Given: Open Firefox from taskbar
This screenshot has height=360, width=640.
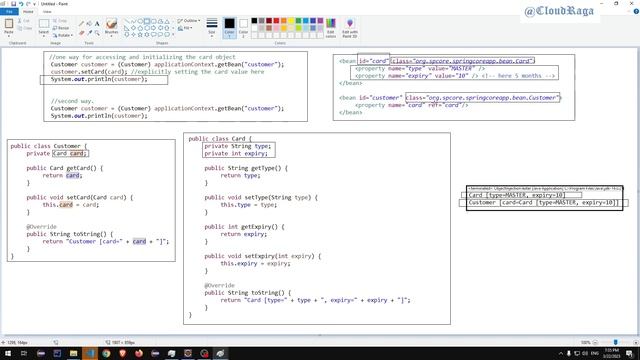Looking at the screenshot, I should tap(139, 353).
